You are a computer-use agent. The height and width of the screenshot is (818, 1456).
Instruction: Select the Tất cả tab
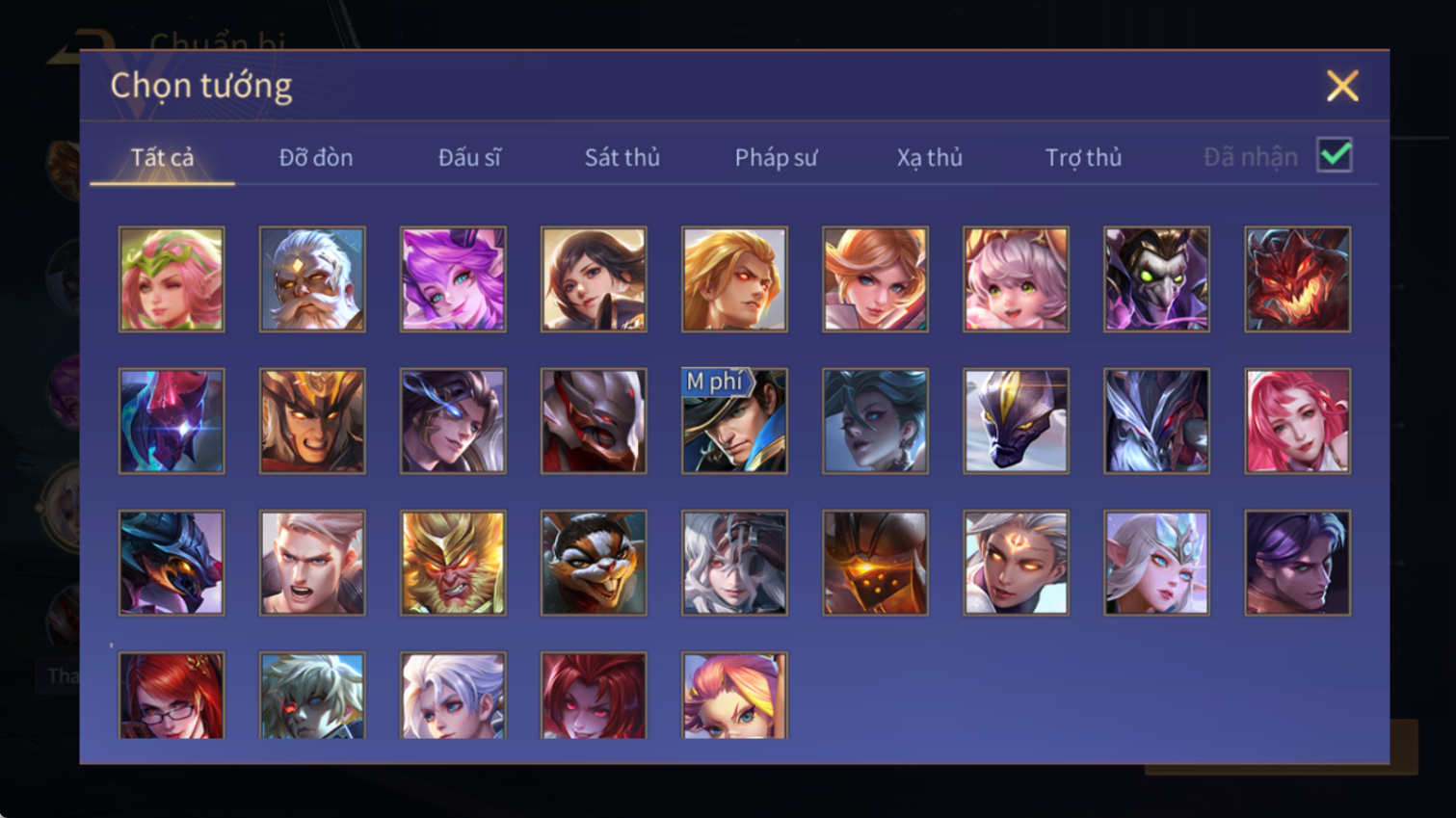tap(162, 157)
